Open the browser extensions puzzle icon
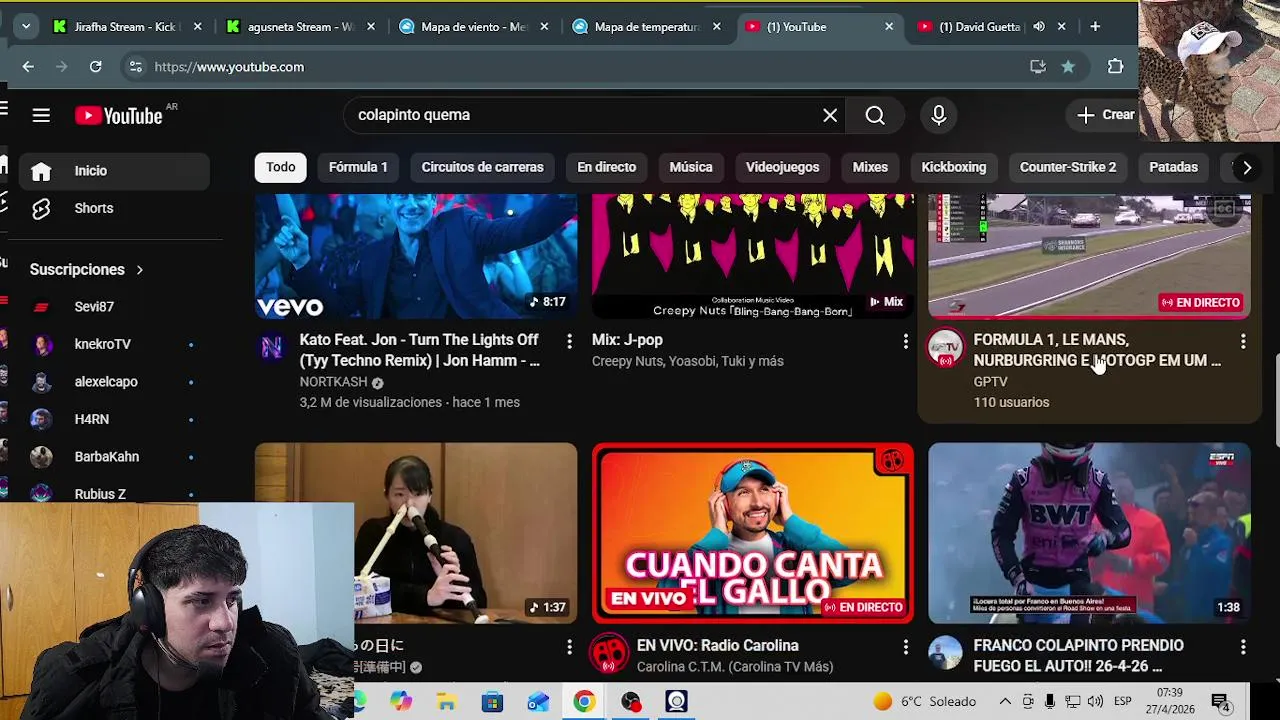This screenshot has width=1280, height=720. click(1115, 67)
